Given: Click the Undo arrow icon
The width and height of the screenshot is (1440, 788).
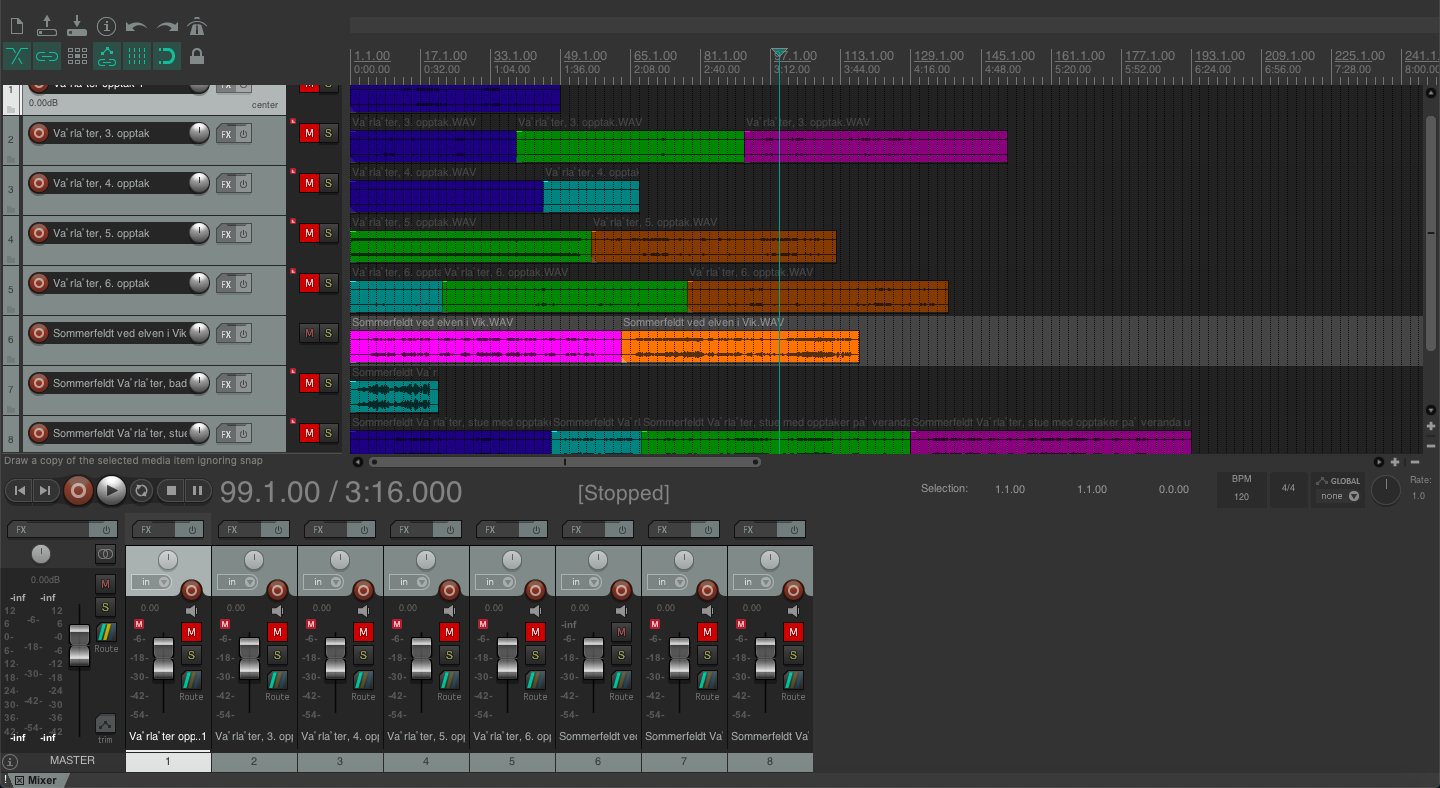Looking at the screenshot, I should pyautogui.click(x=136, y=26).
